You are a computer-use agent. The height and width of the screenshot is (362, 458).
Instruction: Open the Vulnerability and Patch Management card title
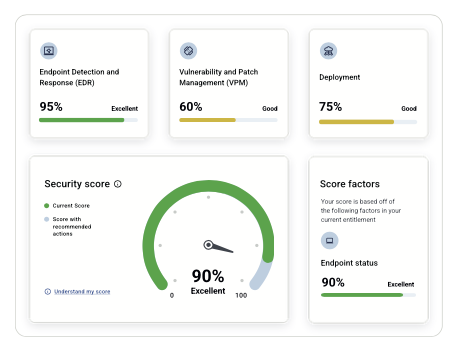coord(219,77)
